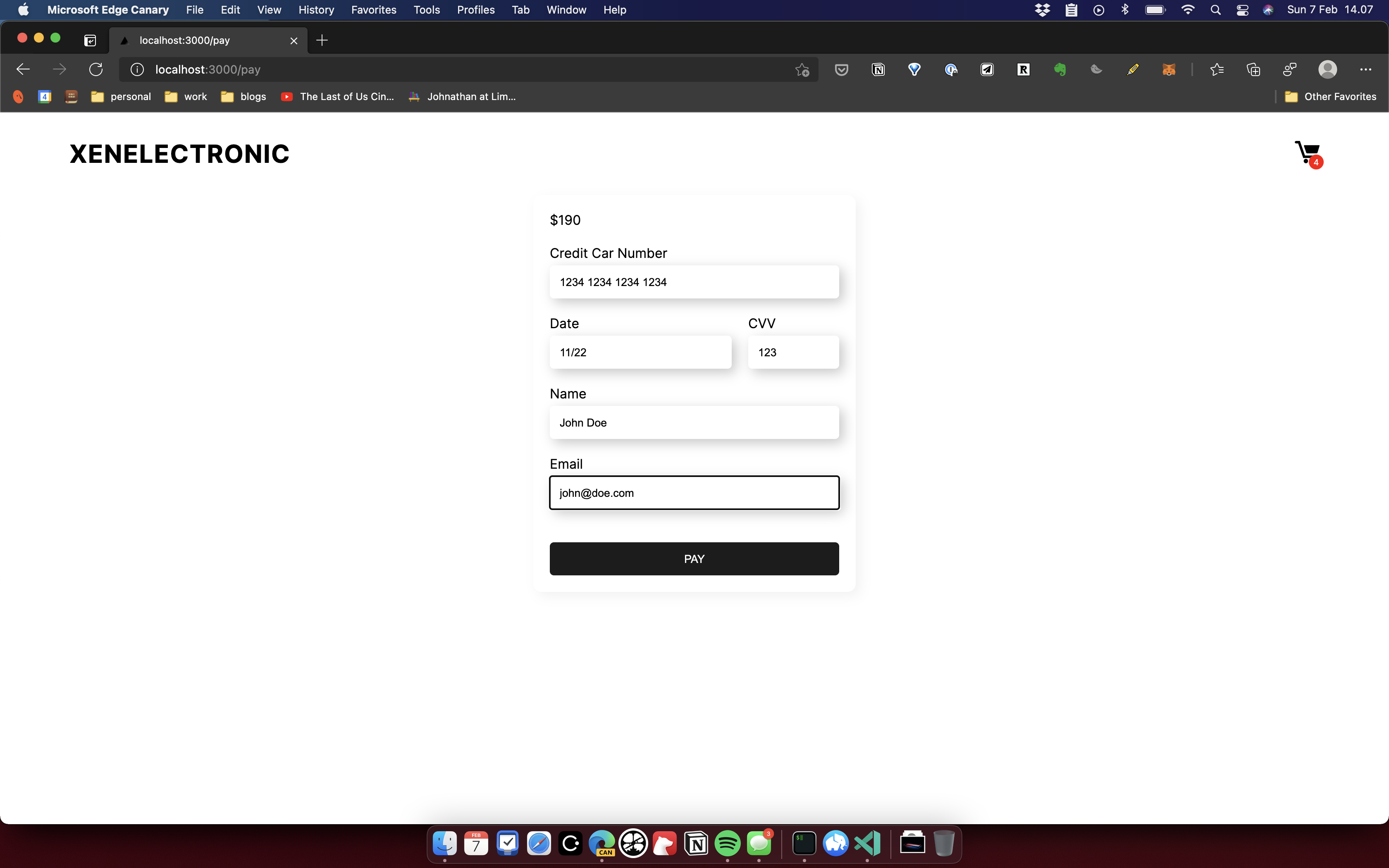Open the Other Favorites folder
Viewport: 1389px width, 868px height.
pos(1330,96)
